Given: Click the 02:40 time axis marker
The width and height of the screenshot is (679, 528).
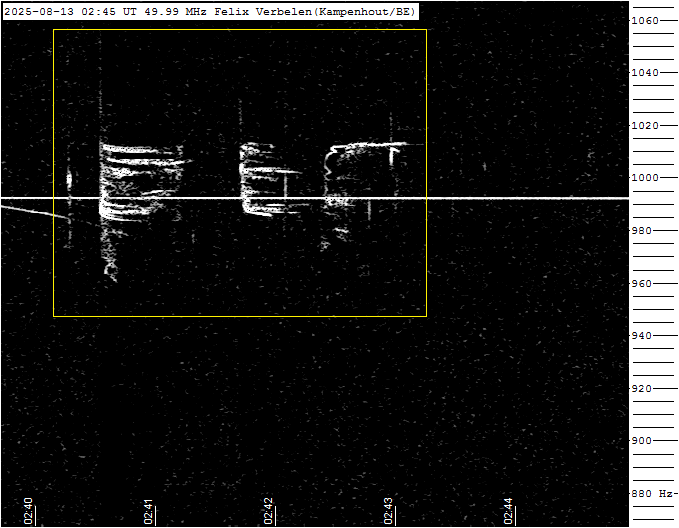Looking at the screenshot, I should tap(28, 511).
